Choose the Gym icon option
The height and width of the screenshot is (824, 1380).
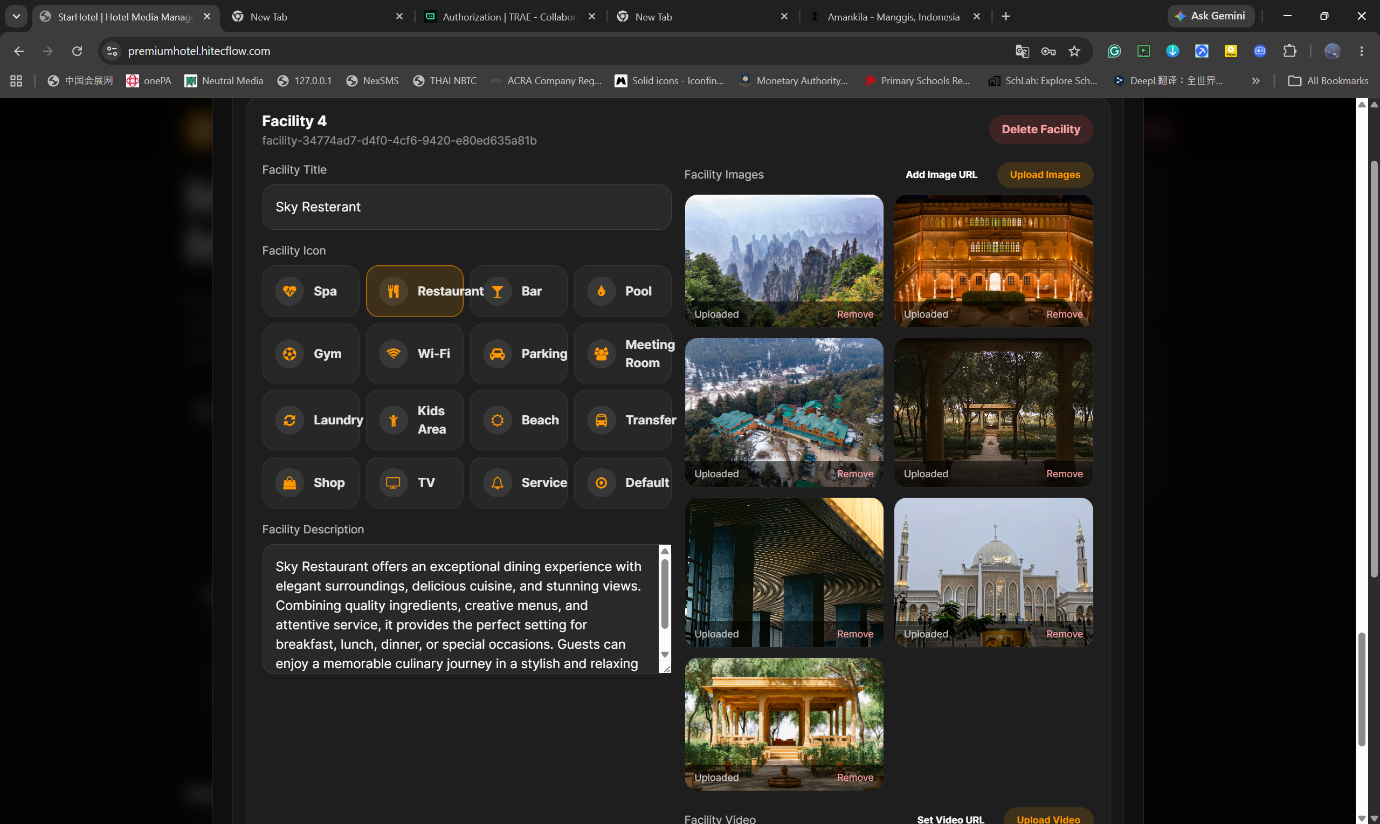coord(311,354)
